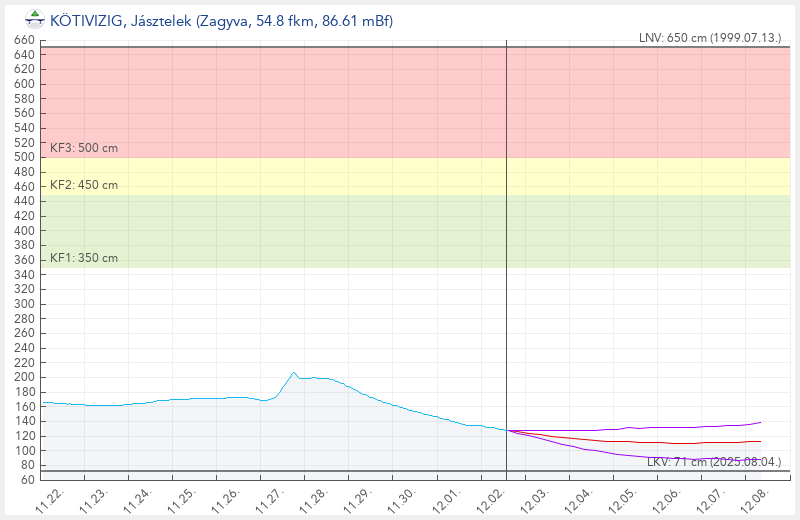The image size is (800, 520).
Task: Select the 'KF1: 350 cm' threshold label
Action: (x=84, y=258)
